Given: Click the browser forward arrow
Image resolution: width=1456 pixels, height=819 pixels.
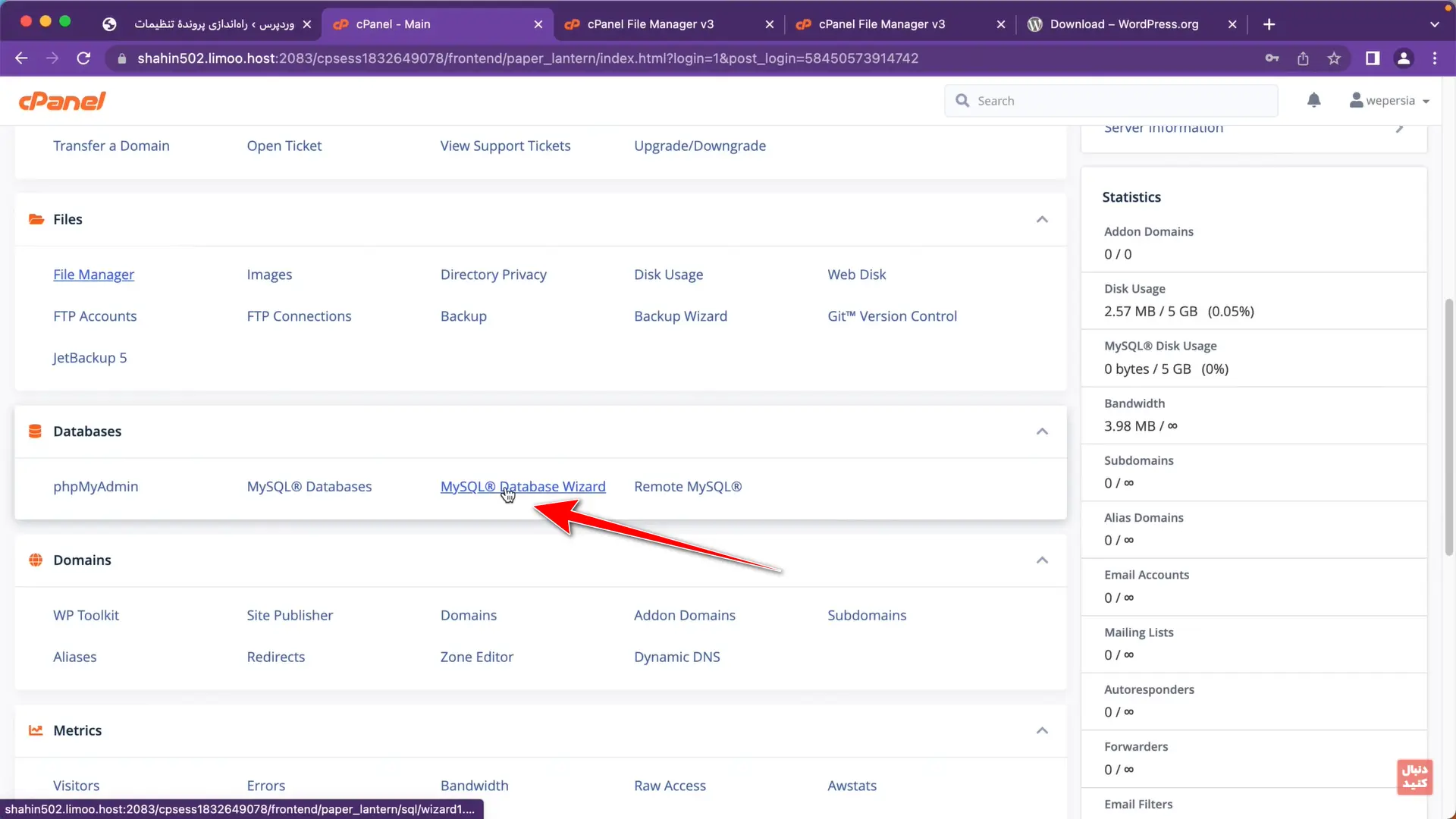Looking at the screenshot, I should tap(52, 58).
